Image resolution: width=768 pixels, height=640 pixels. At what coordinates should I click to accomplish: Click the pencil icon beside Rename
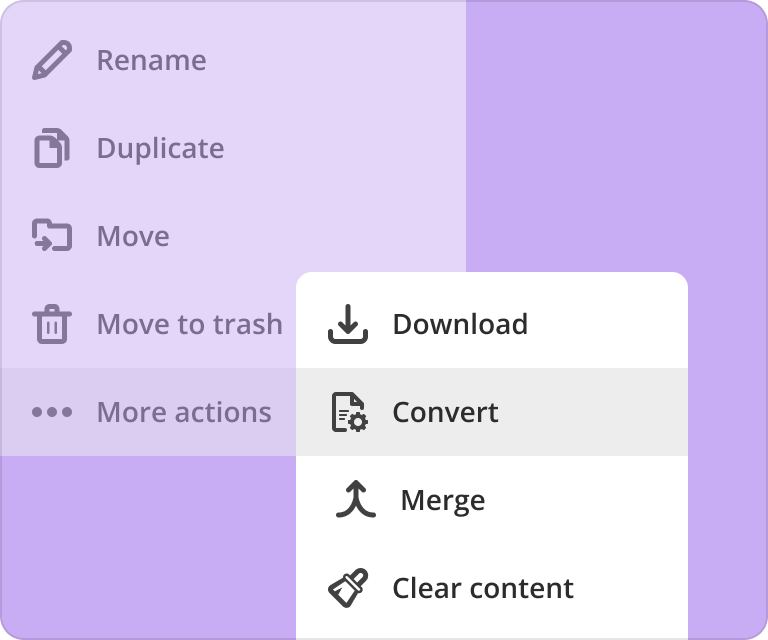[x=52, y=61]
